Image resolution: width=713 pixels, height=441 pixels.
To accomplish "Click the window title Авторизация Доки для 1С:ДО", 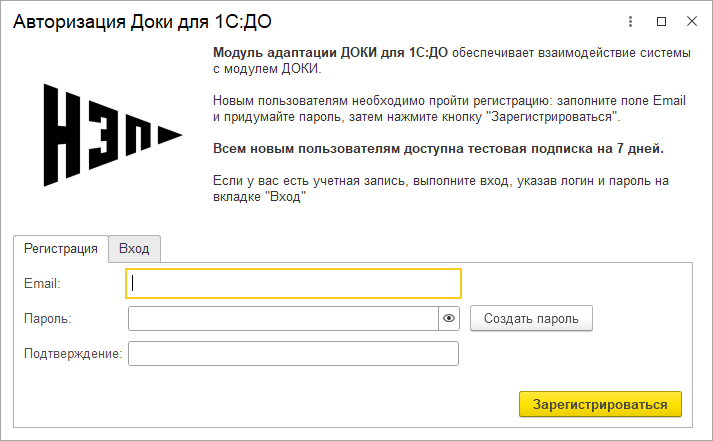I will [x=141, y=21].
